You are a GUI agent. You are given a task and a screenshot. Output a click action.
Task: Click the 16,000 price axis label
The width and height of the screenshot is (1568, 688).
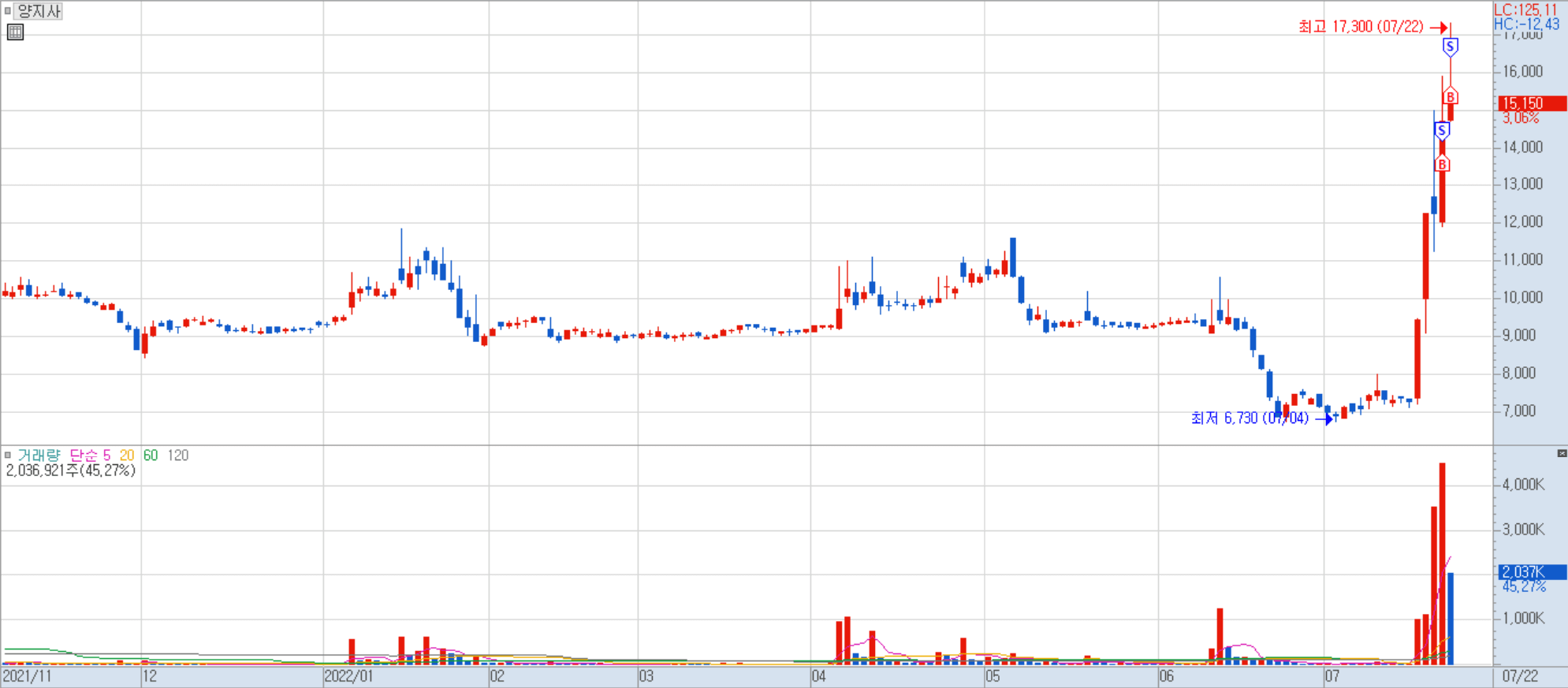coord(1522,72)
